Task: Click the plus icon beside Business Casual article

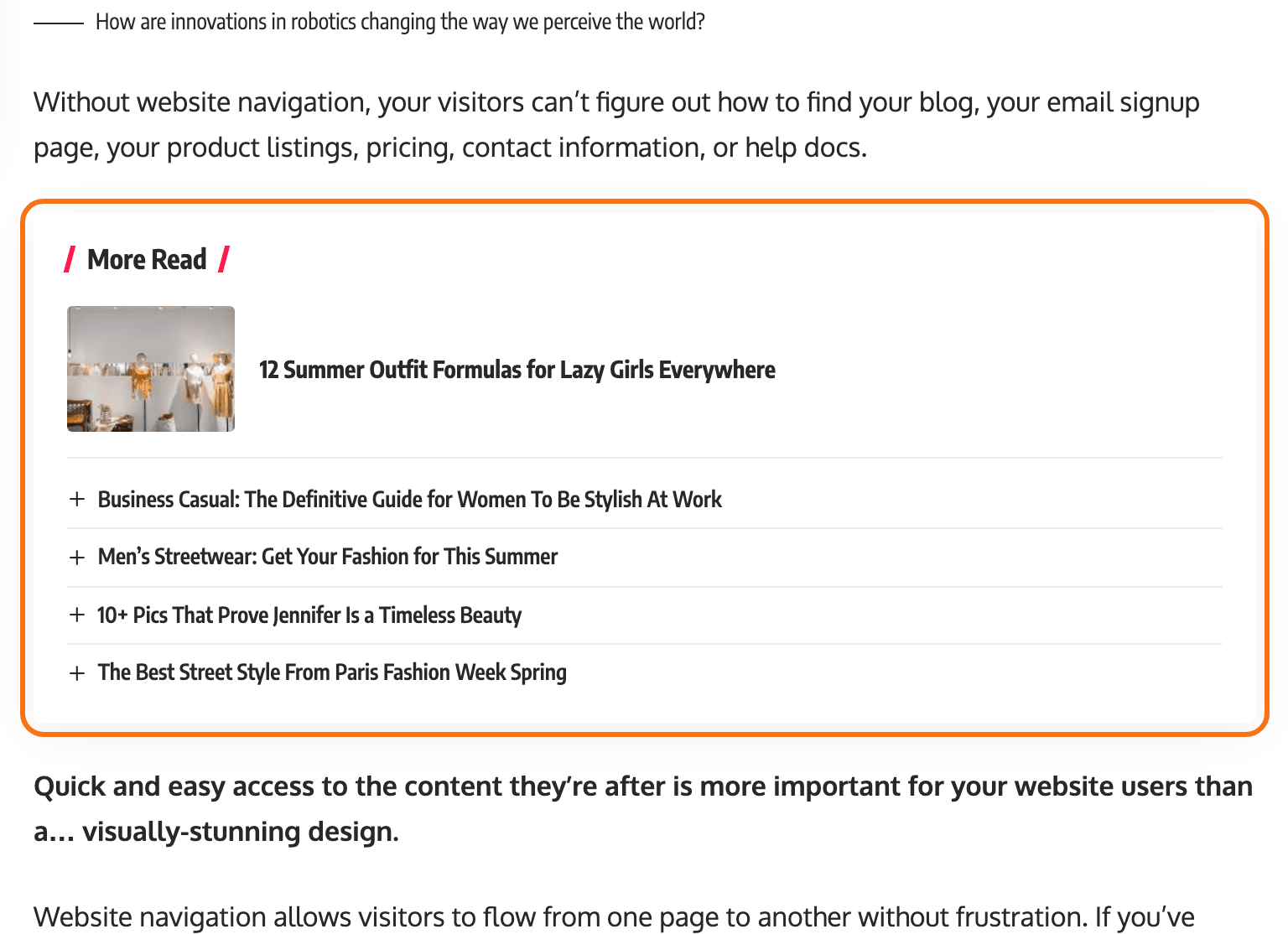Action: point(77,500)
